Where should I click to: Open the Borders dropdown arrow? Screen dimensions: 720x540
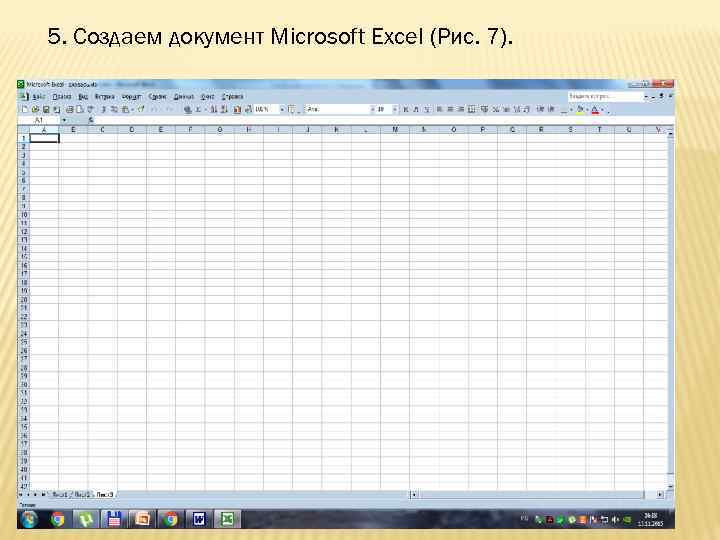572,109
